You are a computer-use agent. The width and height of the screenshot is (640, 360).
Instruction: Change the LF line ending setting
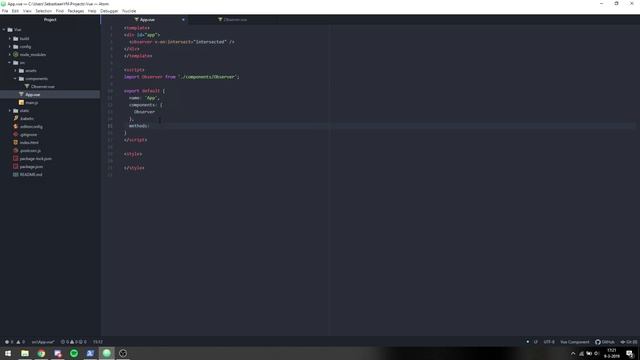(536, 342)
